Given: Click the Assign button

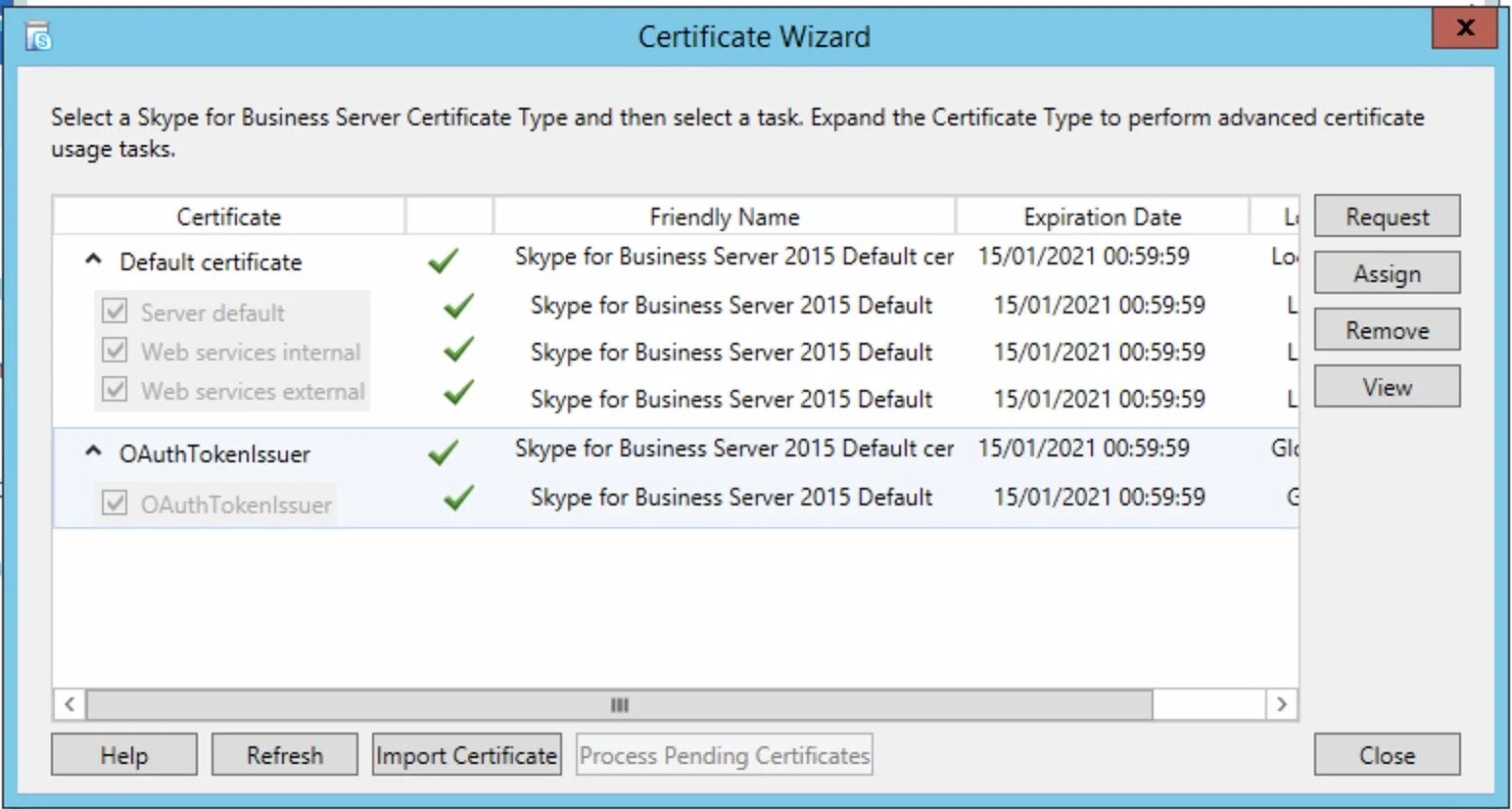Looking at the screenshot, I should [x=1387, y=273].
